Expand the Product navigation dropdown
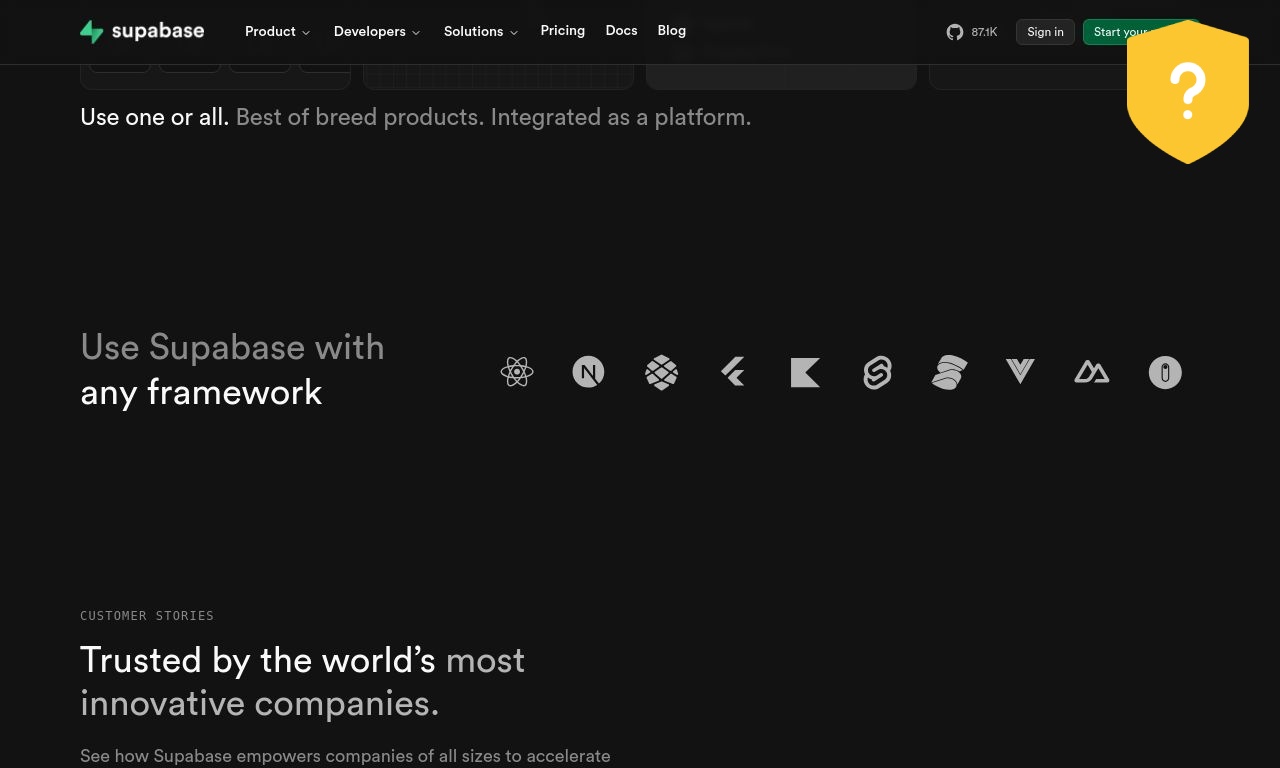 tap(277, 32)
